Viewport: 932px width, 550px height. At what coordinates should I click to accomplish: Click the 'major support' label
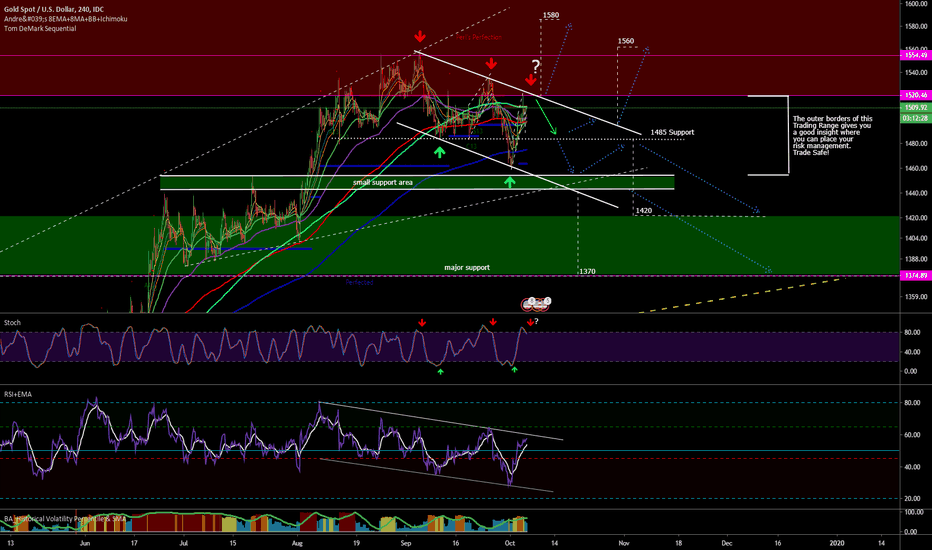tap(467, 268)
